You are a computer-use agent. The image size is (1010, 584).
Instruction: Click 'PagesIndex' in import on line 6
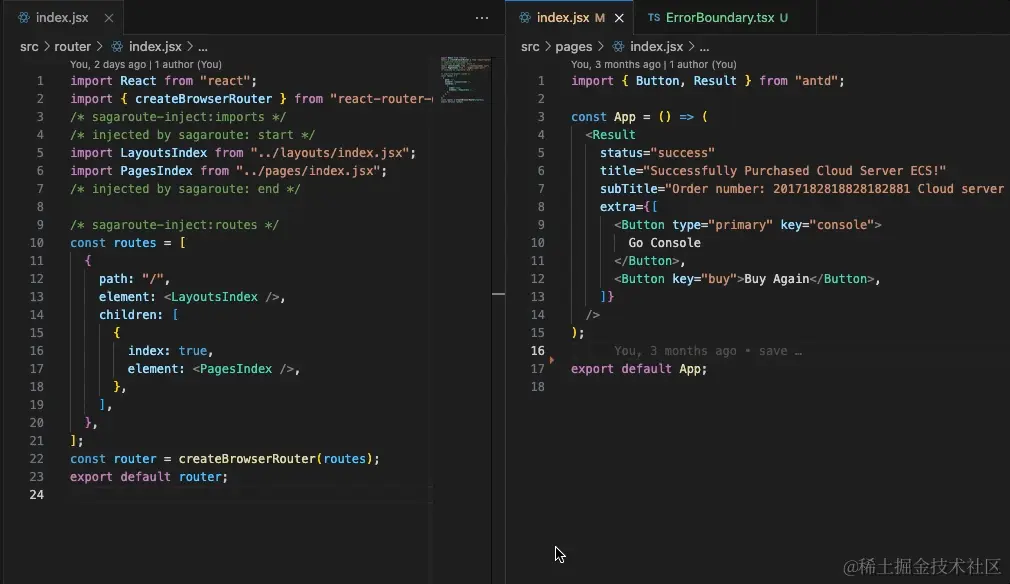157,171
